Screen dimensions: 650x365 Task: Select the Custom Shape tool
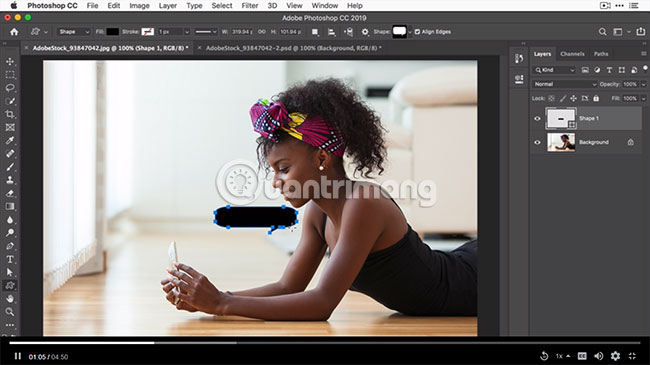pos(10,285)
